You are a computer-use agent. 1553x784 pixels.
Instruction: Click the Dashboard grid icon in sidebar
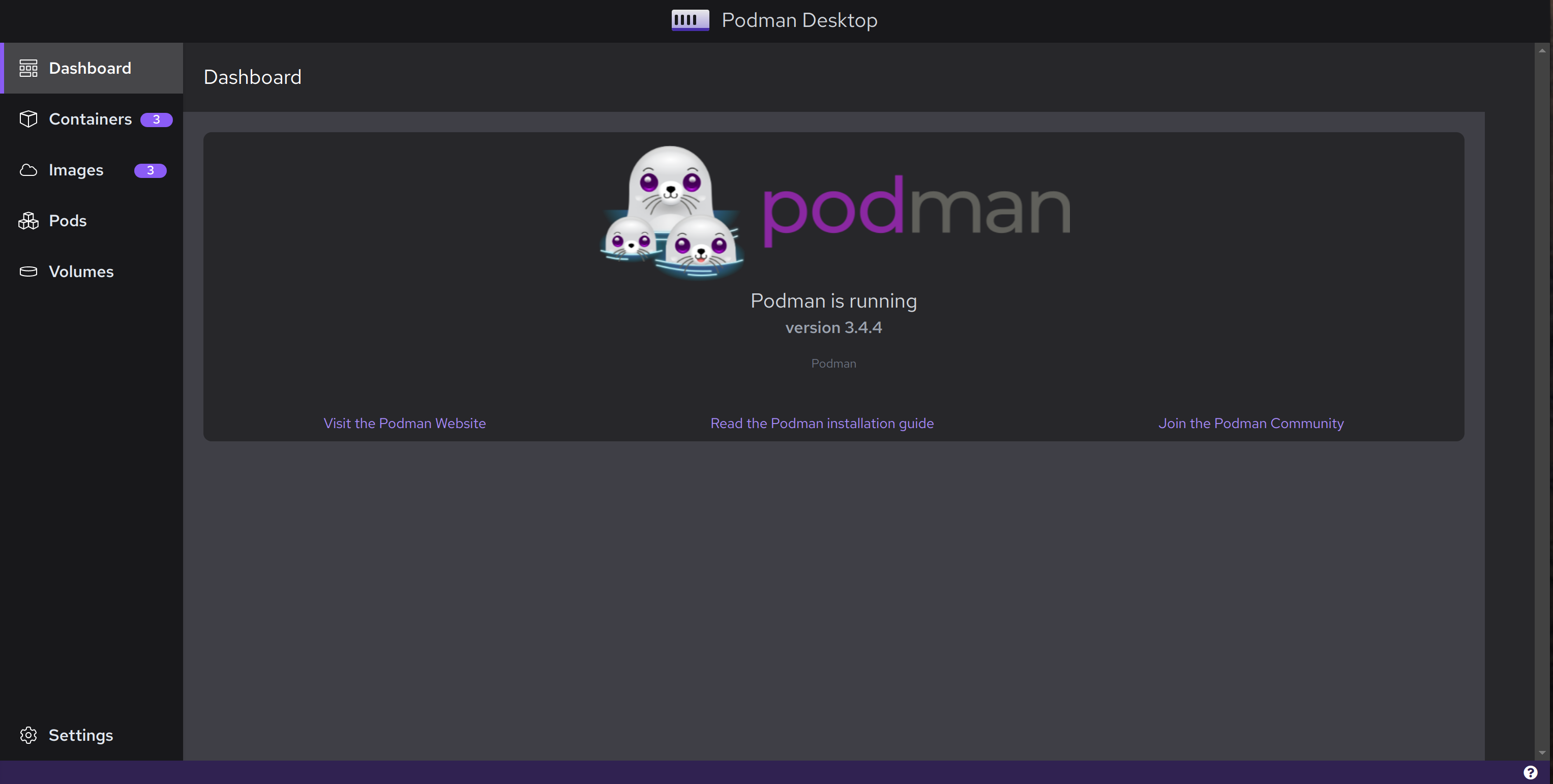coord(28,68)
